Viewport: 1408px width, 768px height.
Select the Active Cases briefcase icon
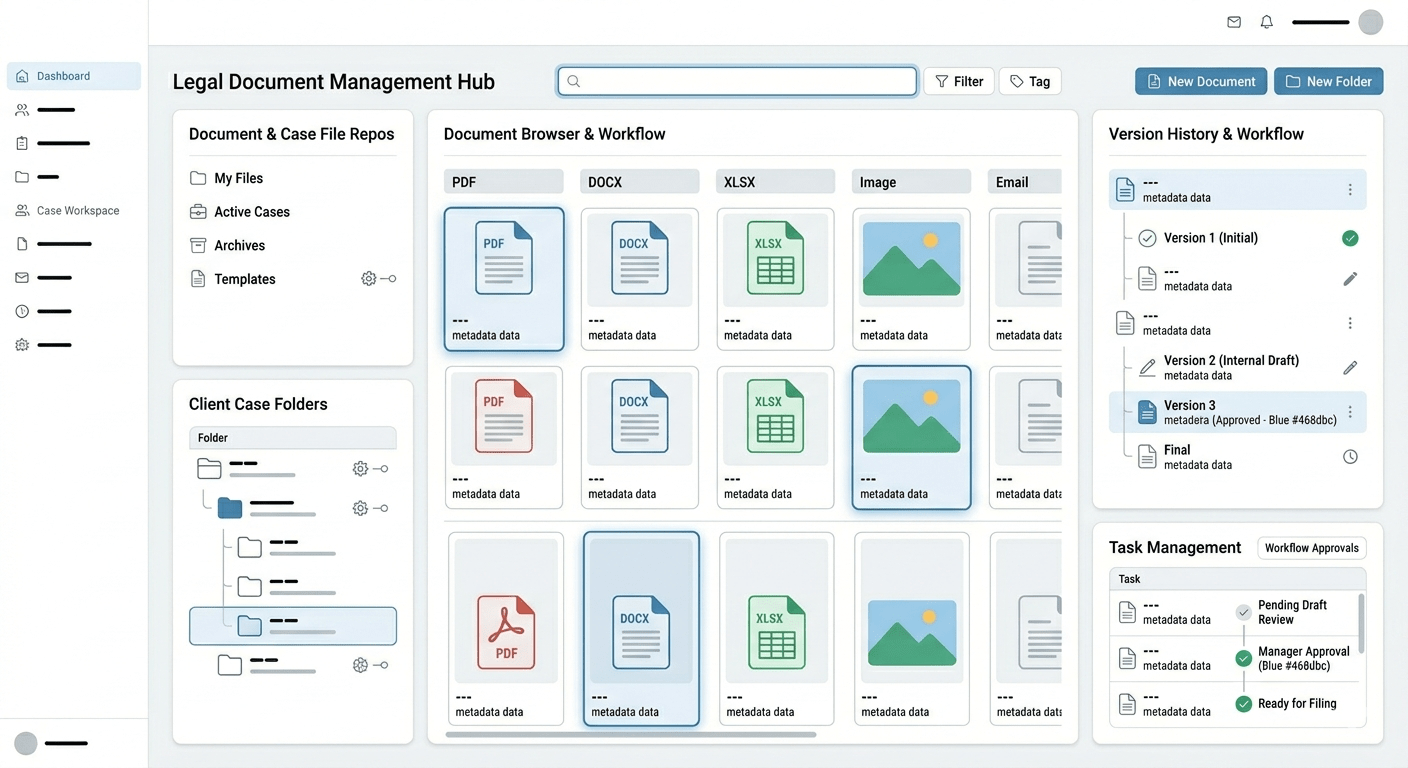pyautogui.click(x=198, y=212)
